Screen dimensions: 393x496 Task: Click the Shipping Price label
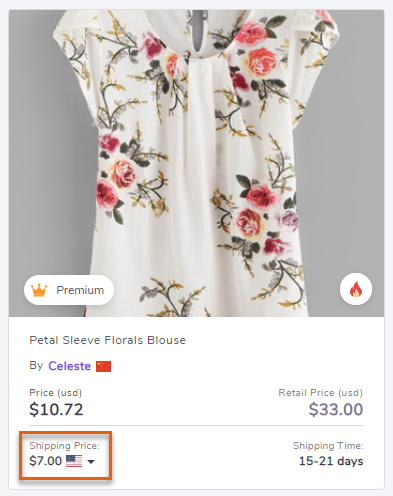(64, 446)
